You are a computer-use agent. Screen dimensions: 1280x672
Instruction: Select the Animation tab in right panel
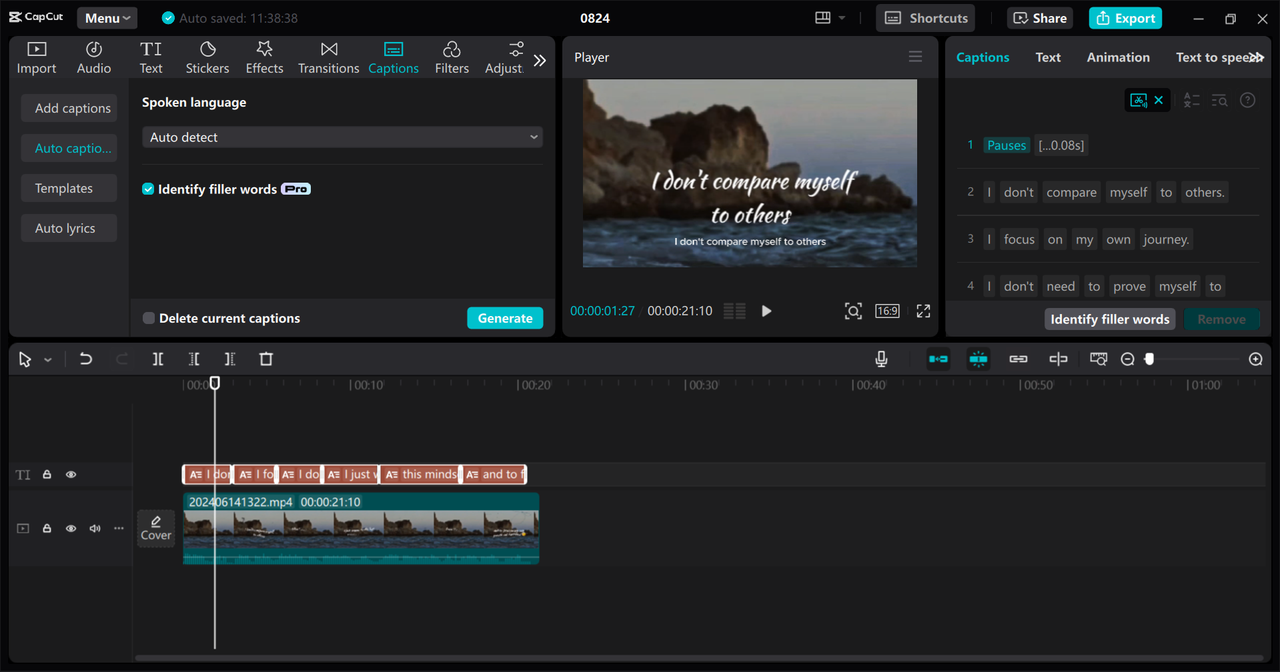tap(1118, 57)
